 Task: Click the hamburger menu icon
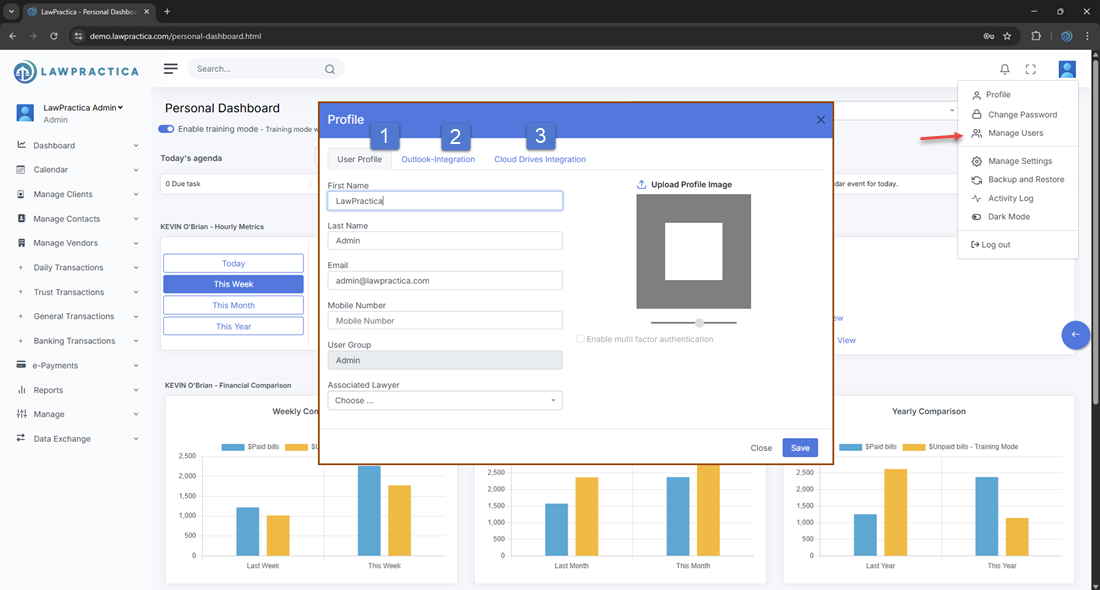171,69
